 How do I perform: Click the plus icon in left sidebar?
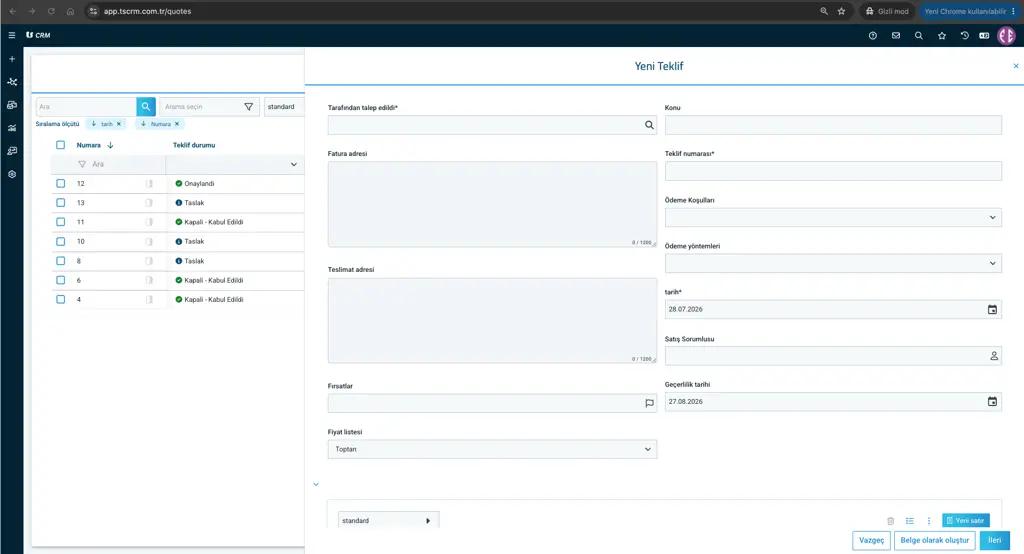coord(12,59)
